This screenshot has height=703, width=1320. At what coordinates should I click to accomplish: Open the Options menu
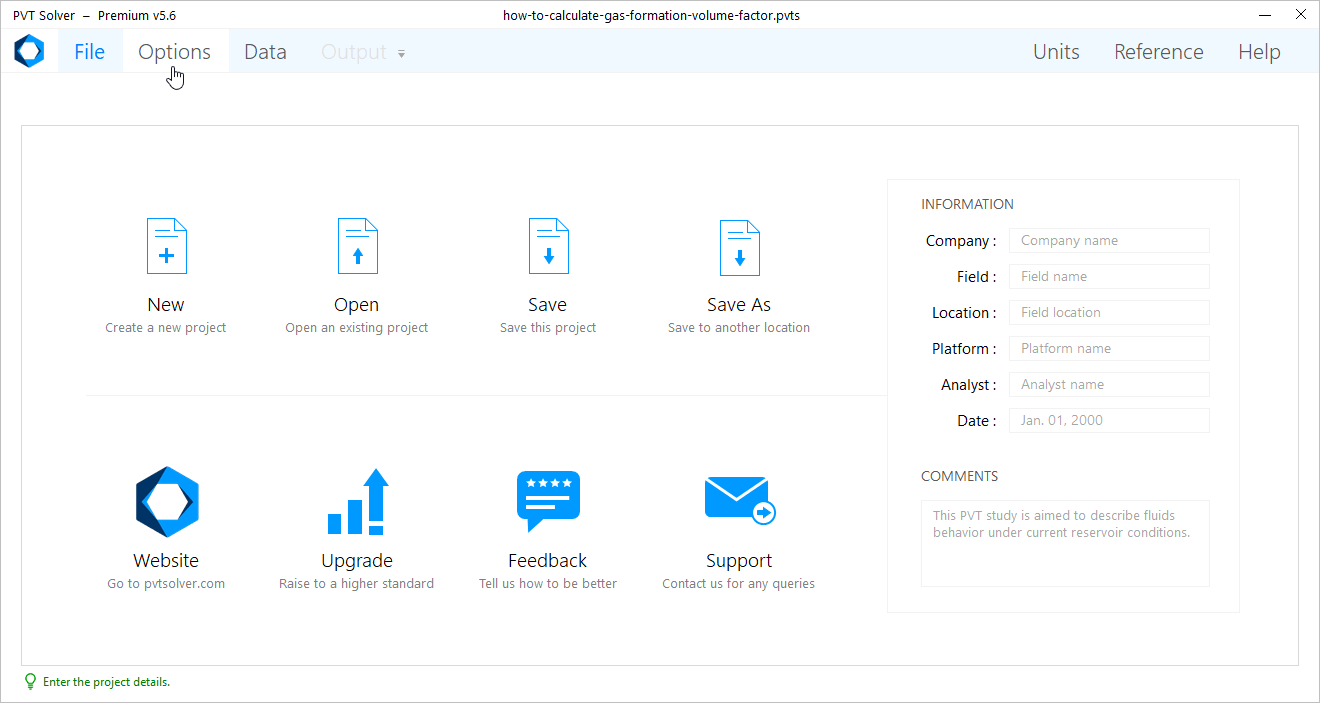click(175, 52)
